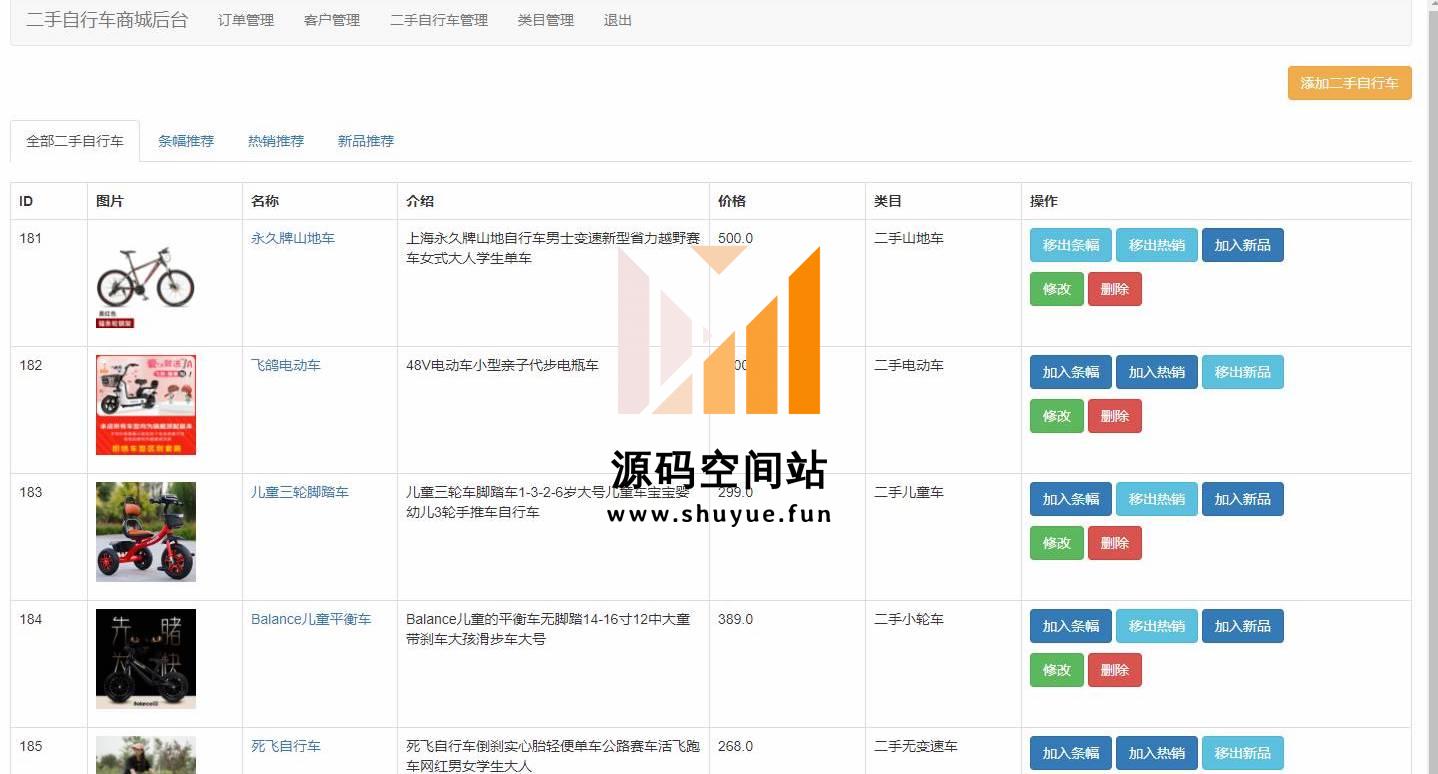This screenshot has height=774, width=1438.
Task: Click the 添加二手自行车 button
Action: (1349, 83)
